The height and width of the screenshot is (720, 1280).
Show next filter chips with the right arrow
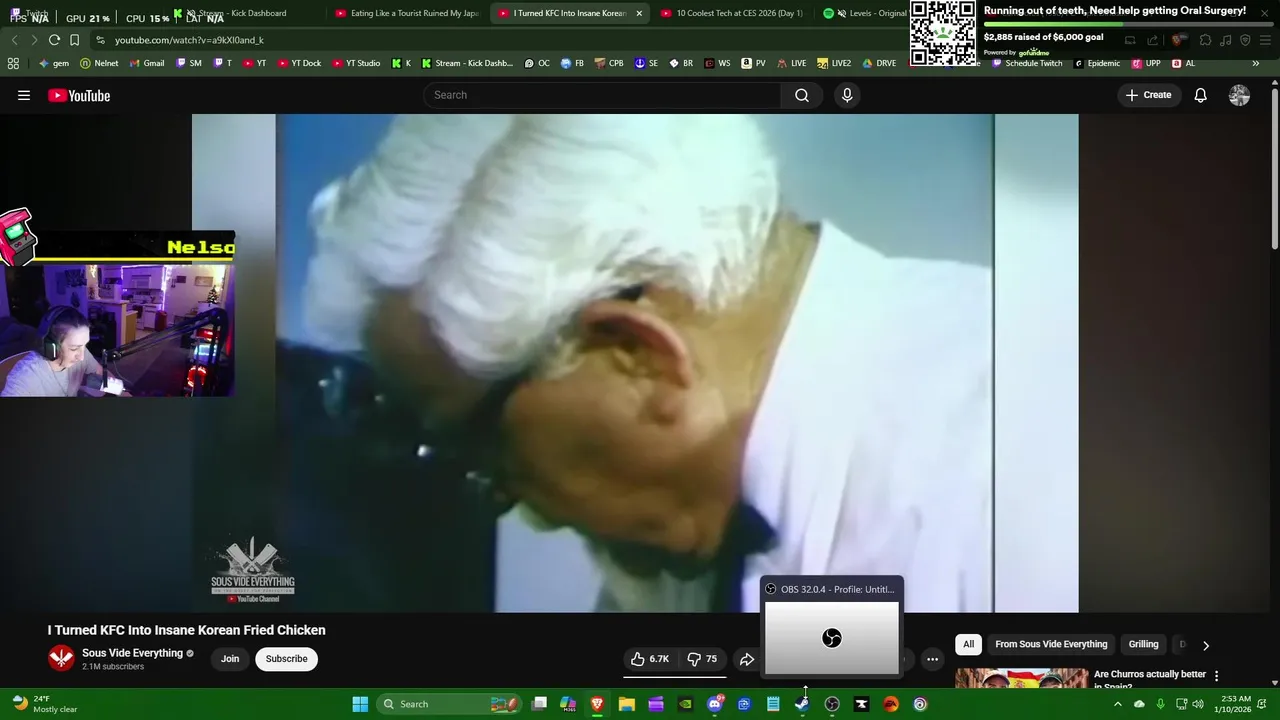[x=1205, y=645]
